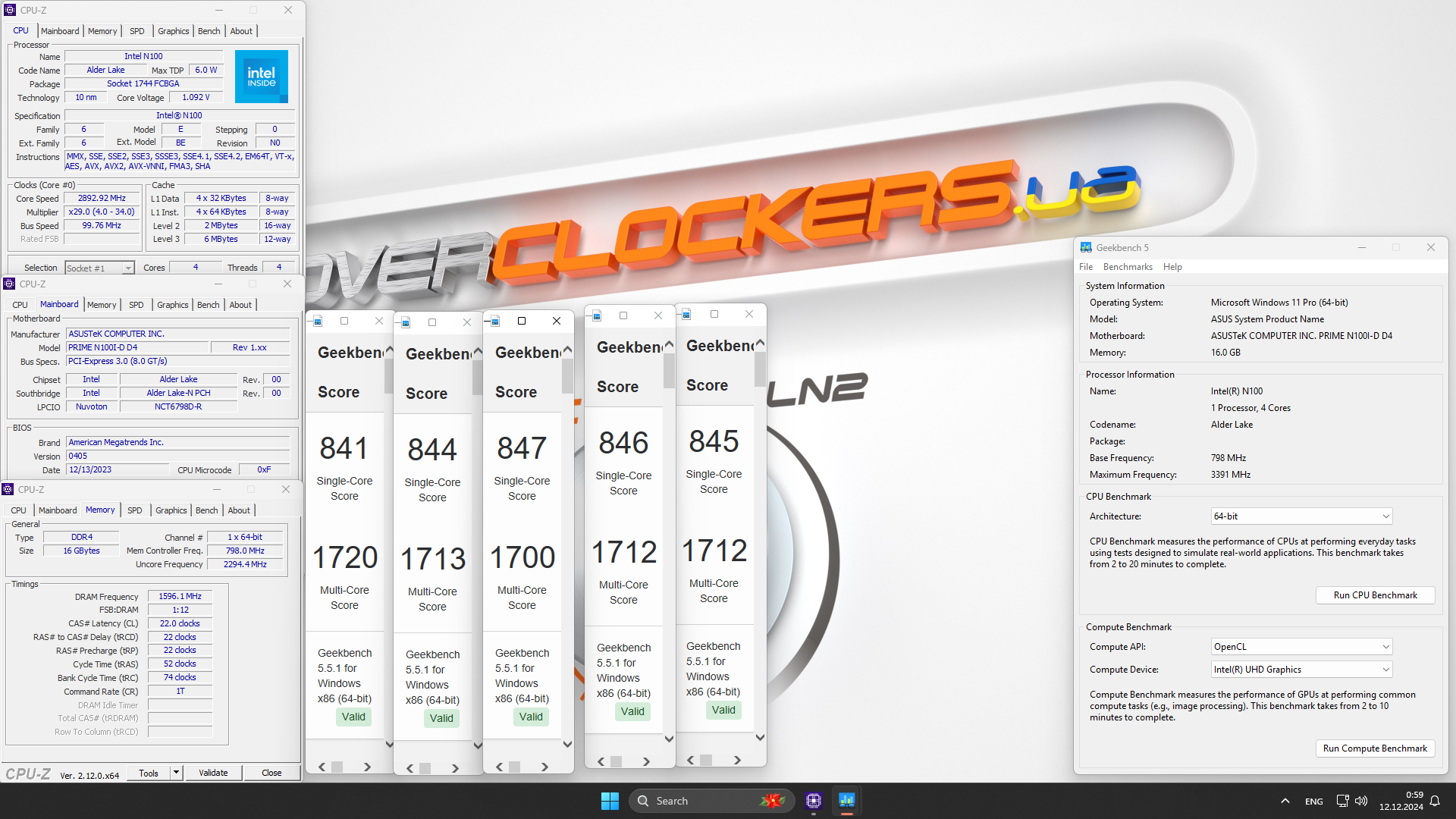Open the SPD tab in the top CPU-Z window
This screenshot has width=1456, height=819.
pos(136,31)
